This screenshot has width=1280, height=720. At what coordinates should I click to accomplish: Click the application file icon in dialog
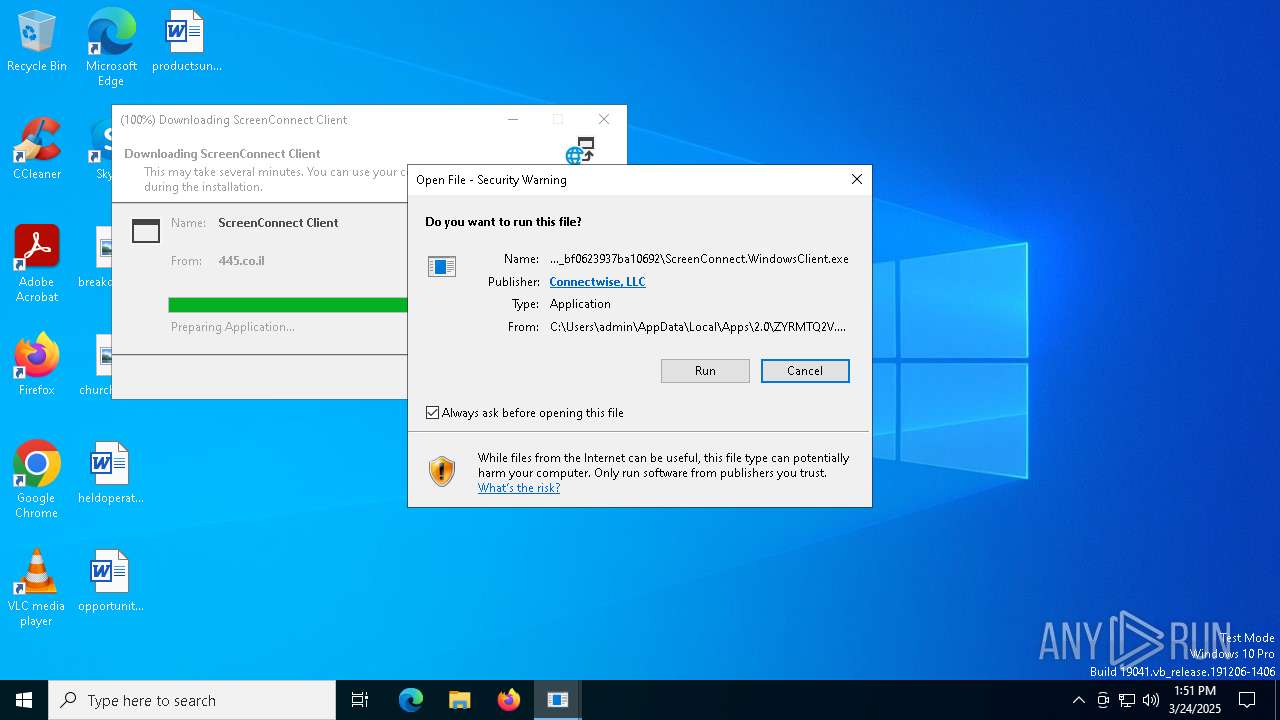click(x=442, y=266)
